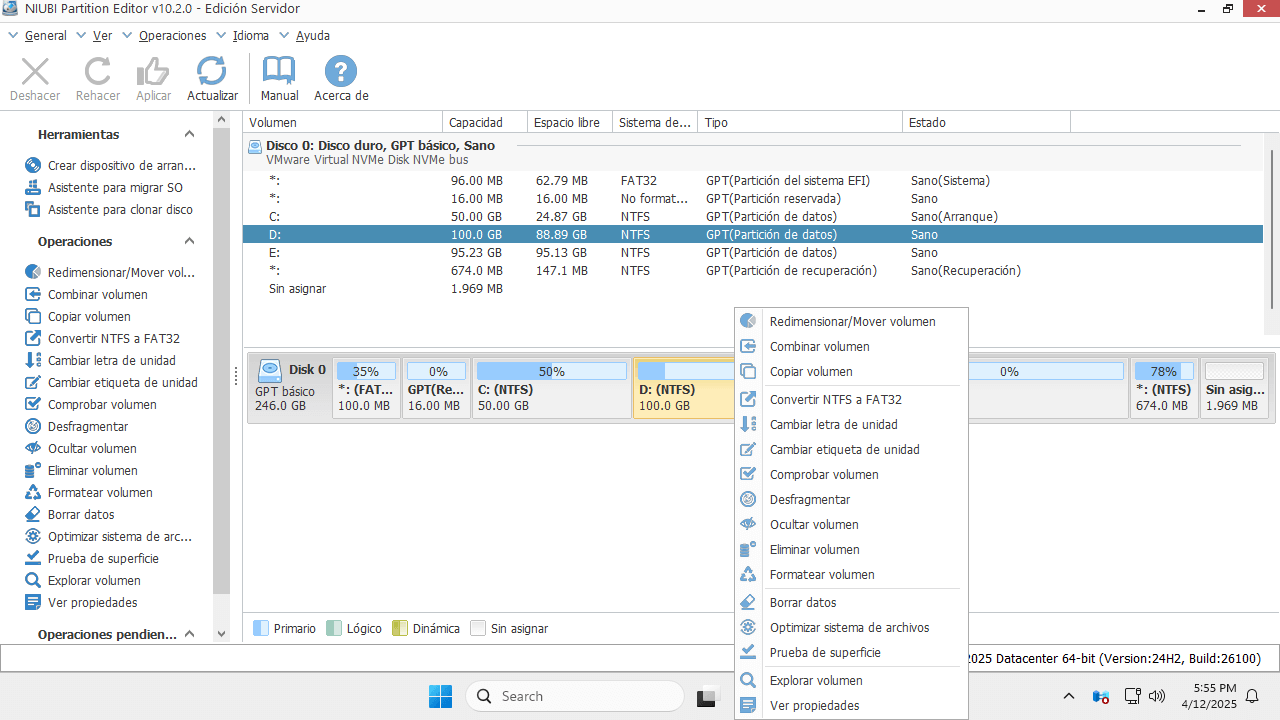Screen dimensions: 1280x720
Task: Click the Actualizar refresh toolbar icon
Action: [211, 72]
